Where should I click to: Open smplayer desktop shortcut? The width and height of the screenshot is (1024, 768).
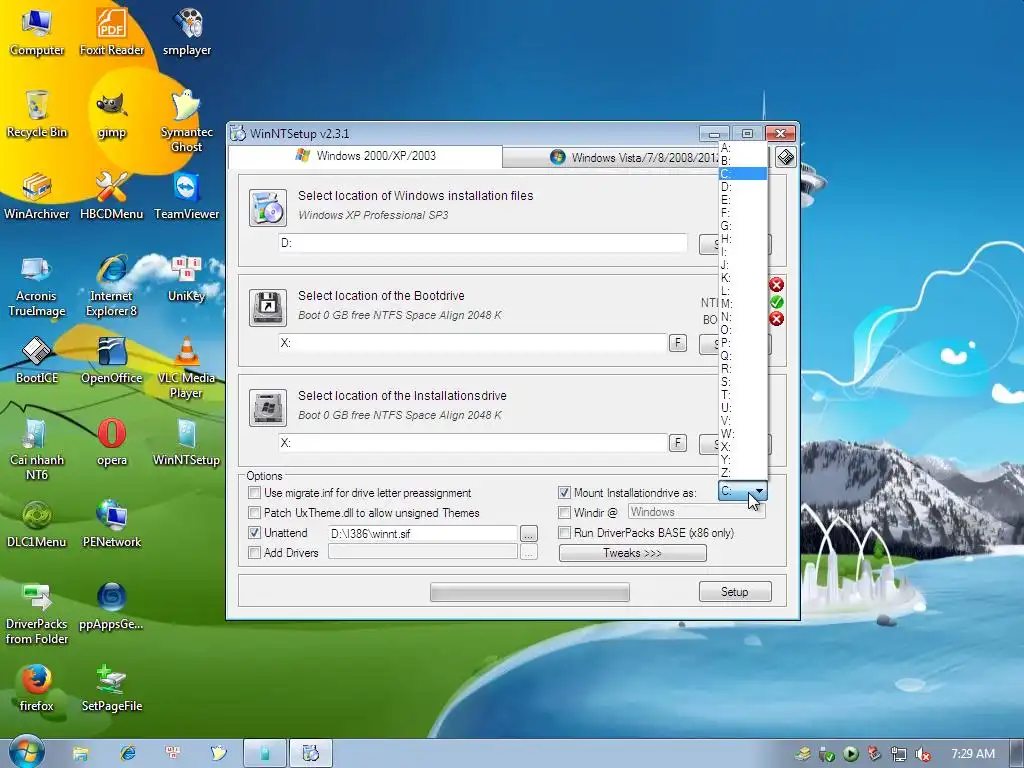[x=187, y=33]
